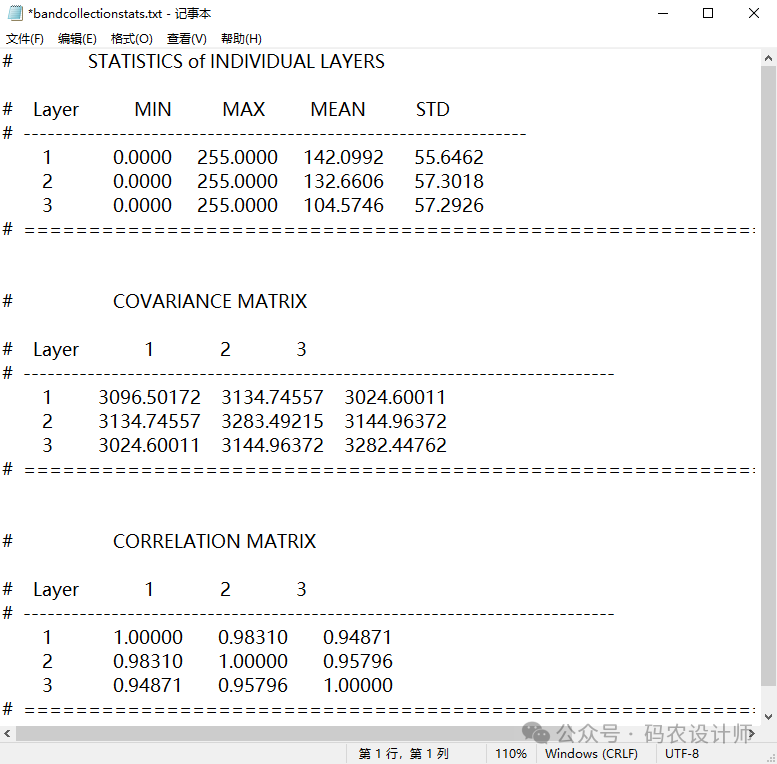Click the Notepad icon in the title bar
This screenshot has height=764, width=777.
pyautogui.click(x=15, y=13)
